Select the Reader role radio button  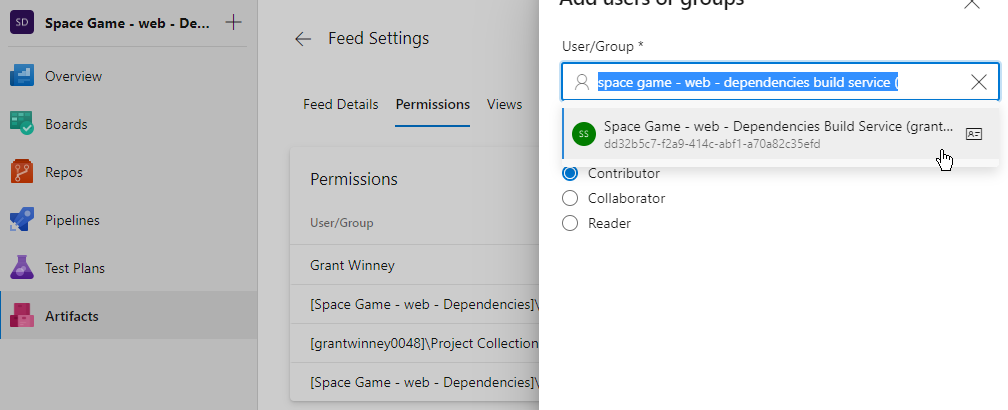pos(571,223)
